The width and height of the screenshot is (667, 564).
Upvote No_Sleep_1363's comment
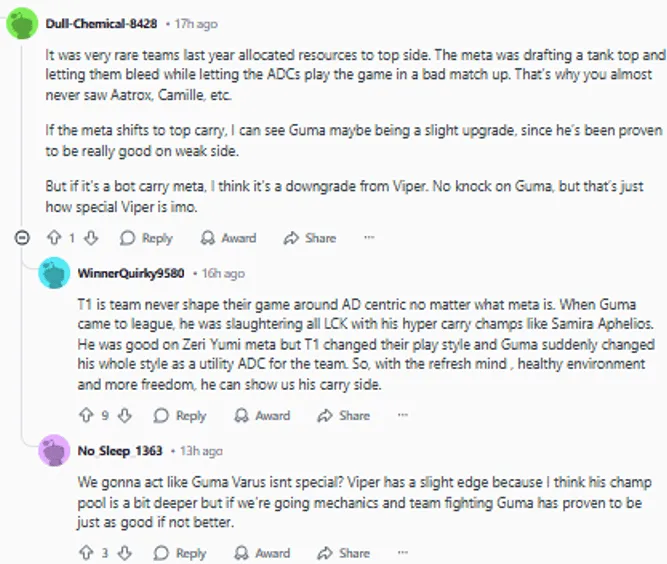click(x=85, y=552)
